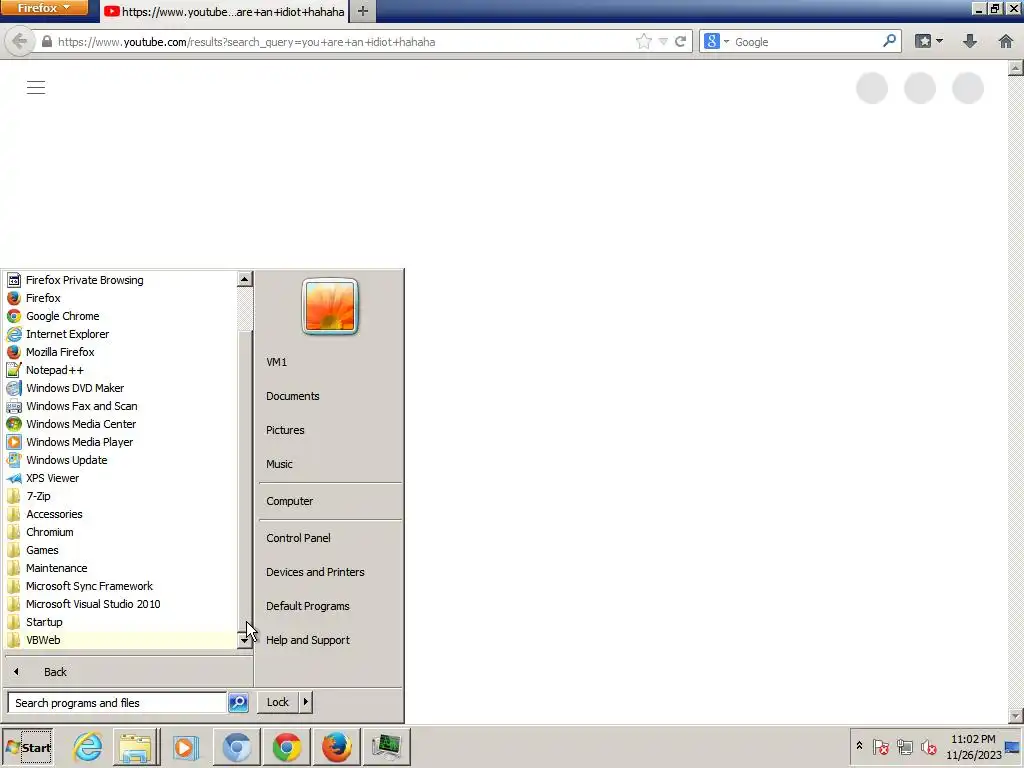Show hidden system tray icons
Screen dimensions: 1024x768
[859, 746]
